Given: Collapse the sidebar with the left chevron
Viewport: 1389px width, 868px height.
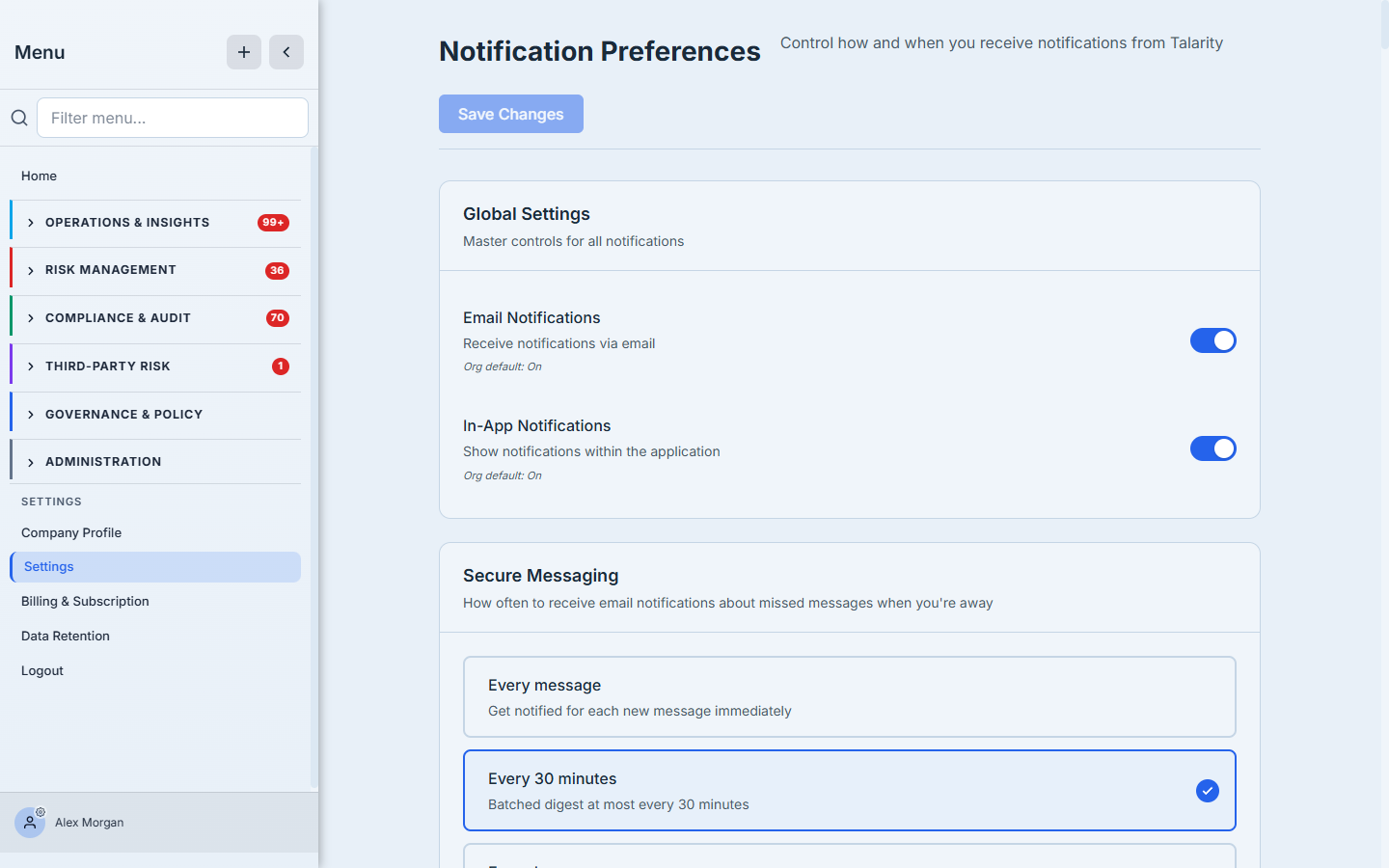Looking at the screenshot, I should [x=286, y=52].
